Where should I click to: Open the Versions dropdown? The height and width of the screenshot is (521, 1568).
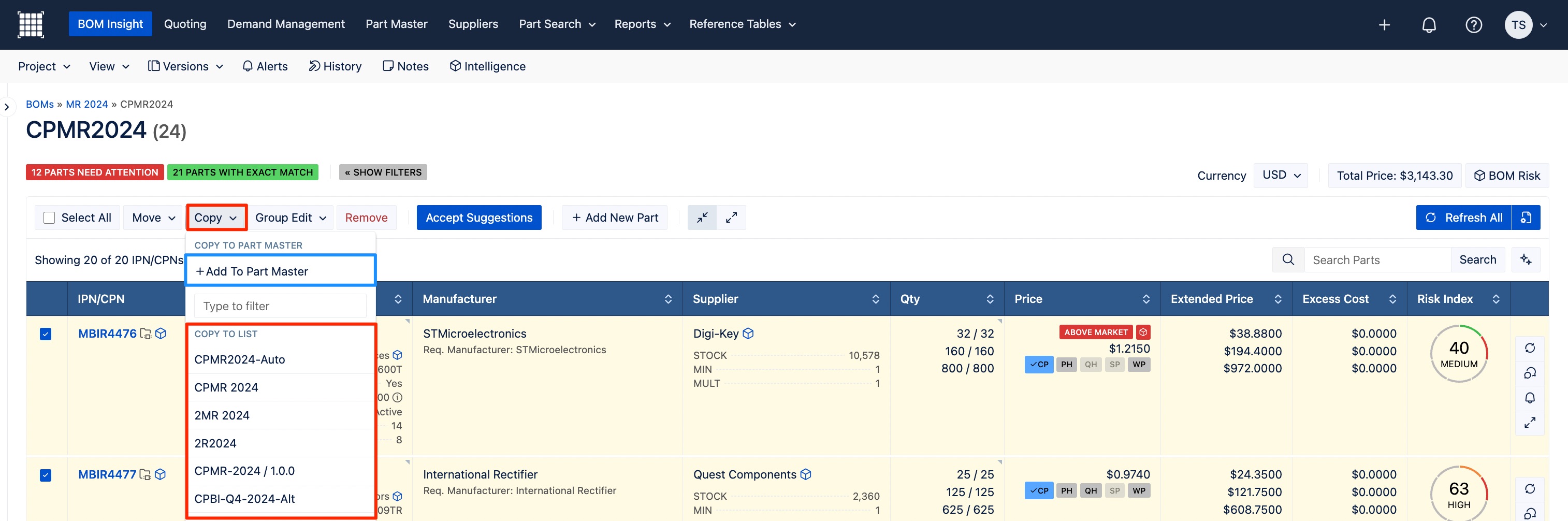(185, 66)
